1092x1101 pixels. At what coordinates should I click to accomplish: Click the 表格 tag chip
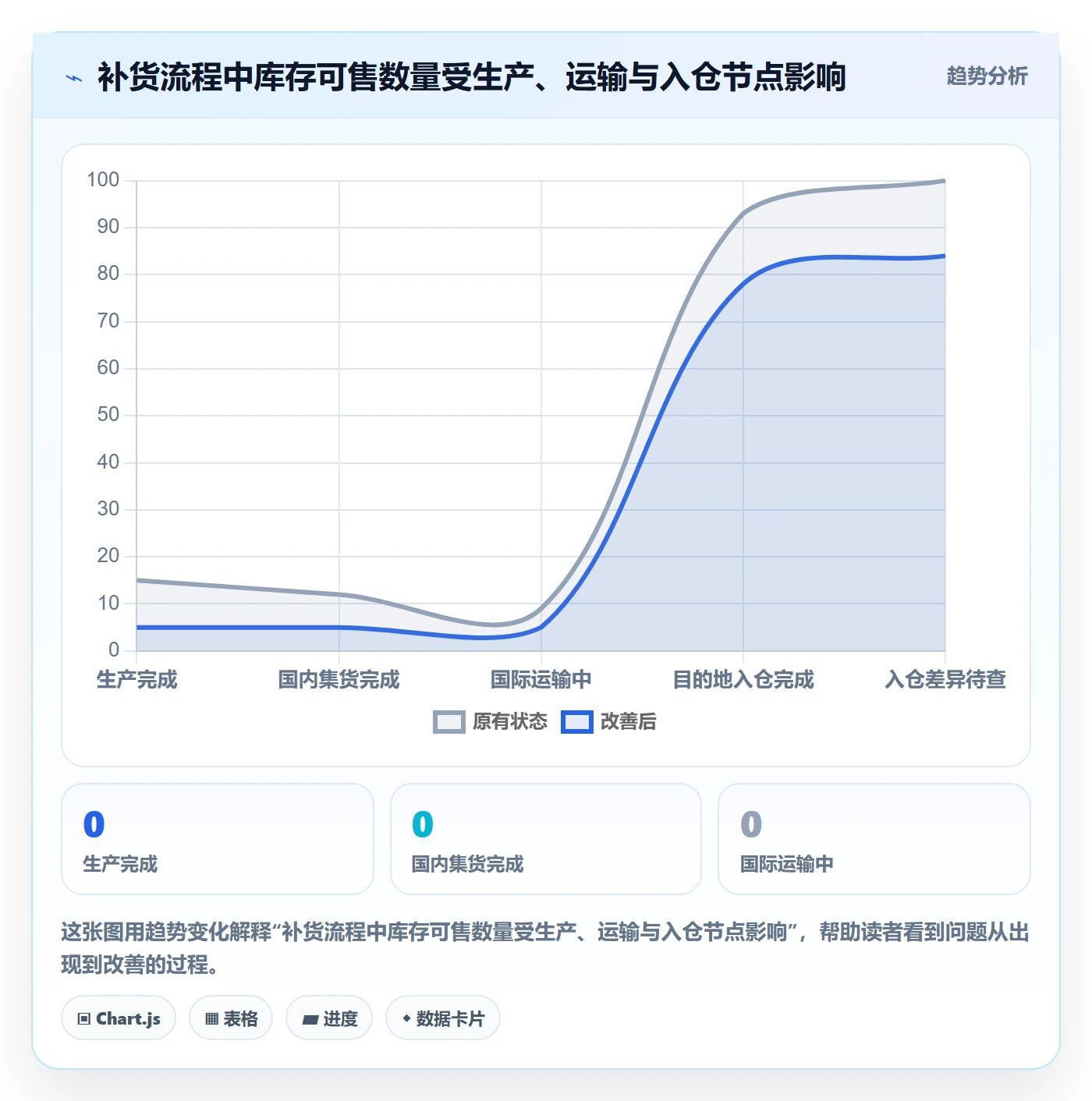pyautogui.click(x=231, y=1018)
